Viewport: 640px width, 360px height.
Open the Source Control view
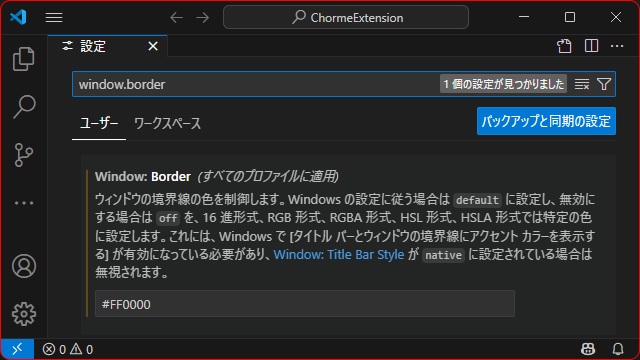[24, 155]
